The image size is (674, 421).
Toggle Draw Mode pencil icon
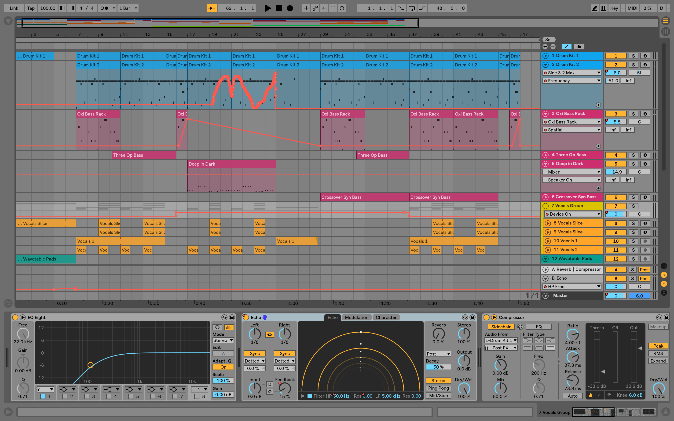(x=594, y=8)
